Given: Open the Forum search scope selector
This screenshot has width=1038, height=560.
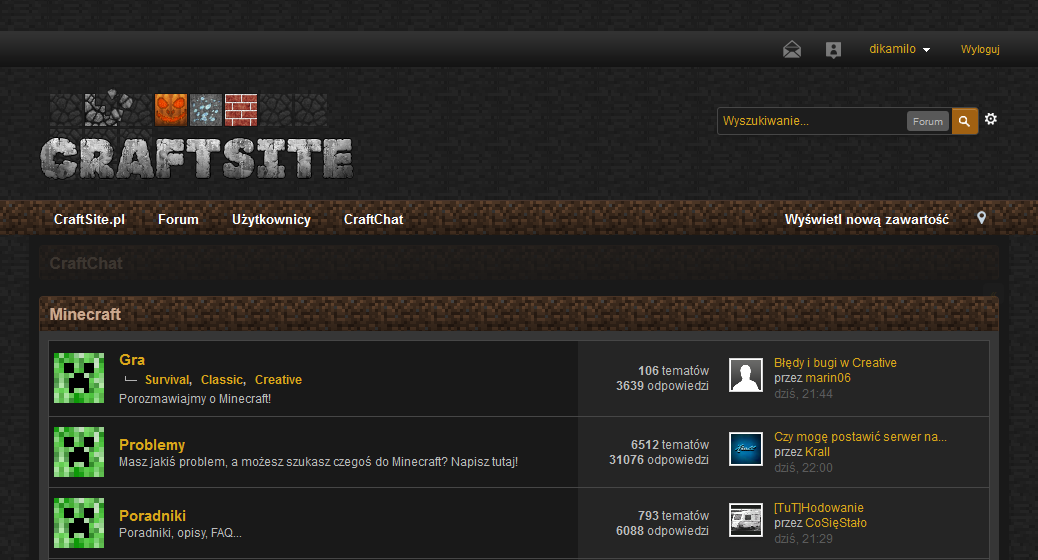Looking at the screenshot, I should tap(927, 121).
